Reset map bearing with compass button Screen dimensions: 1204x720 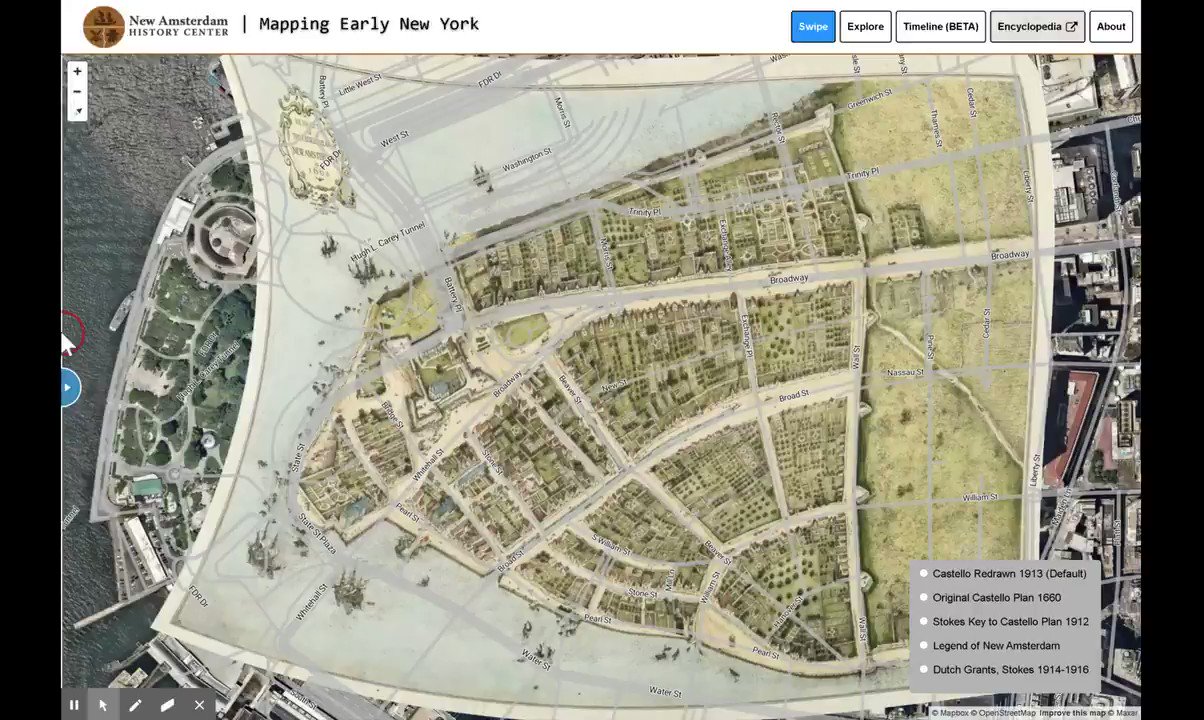77,111
